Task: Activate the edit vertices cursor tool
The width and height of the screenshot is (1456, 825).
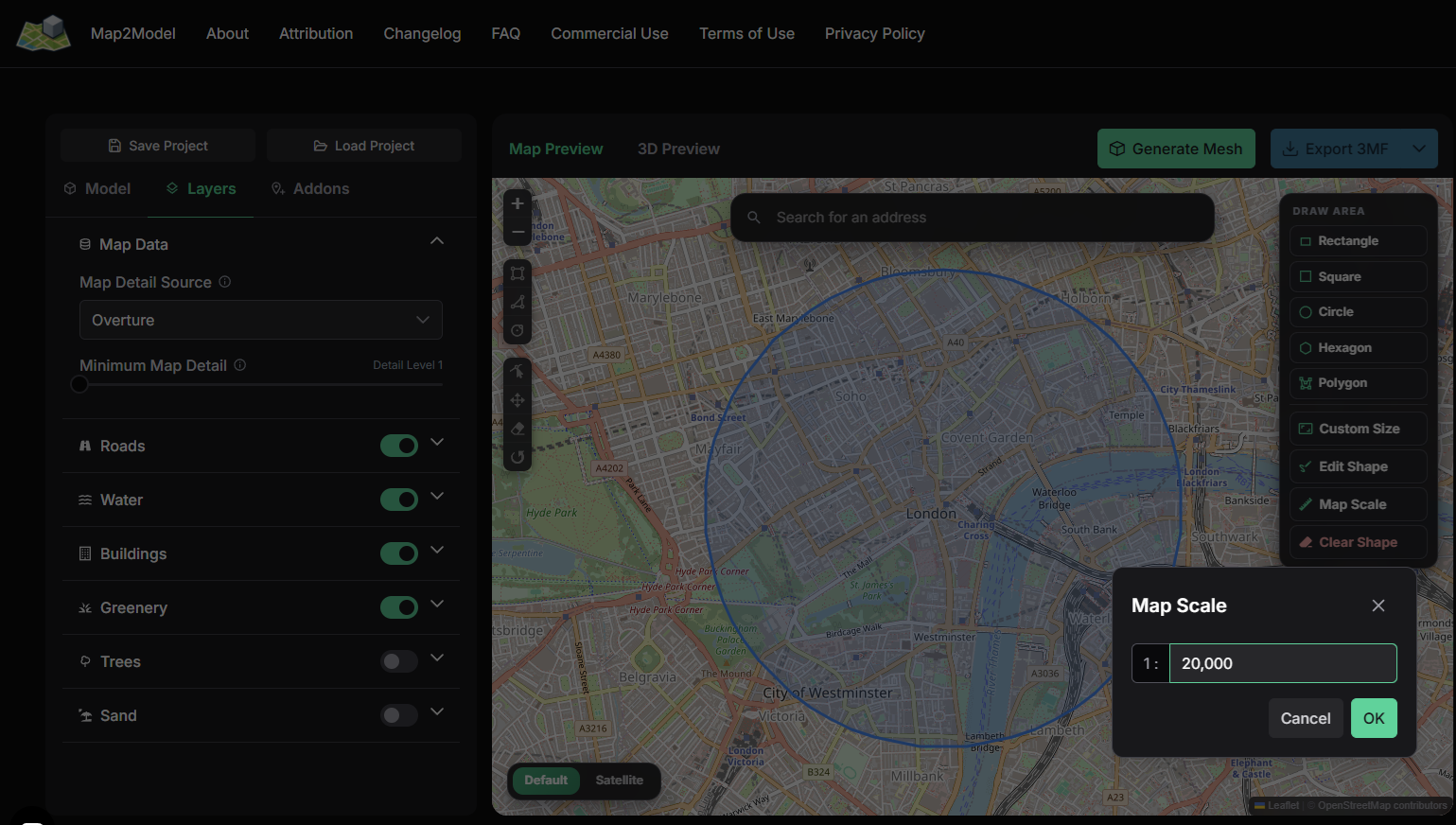Action: coord(517,372)
